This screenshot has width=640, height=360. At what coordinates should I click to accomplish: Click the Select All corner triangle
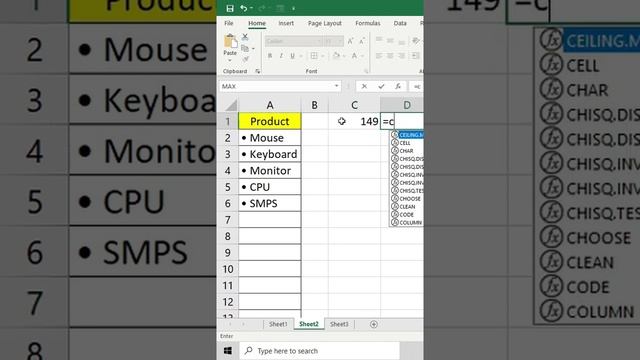[231, 105]
